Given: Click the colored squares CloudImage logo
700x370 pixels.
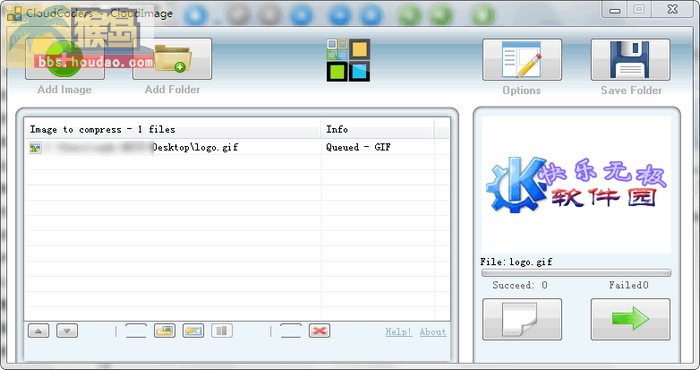Looking at the screenshot, I should coord(348,60).
